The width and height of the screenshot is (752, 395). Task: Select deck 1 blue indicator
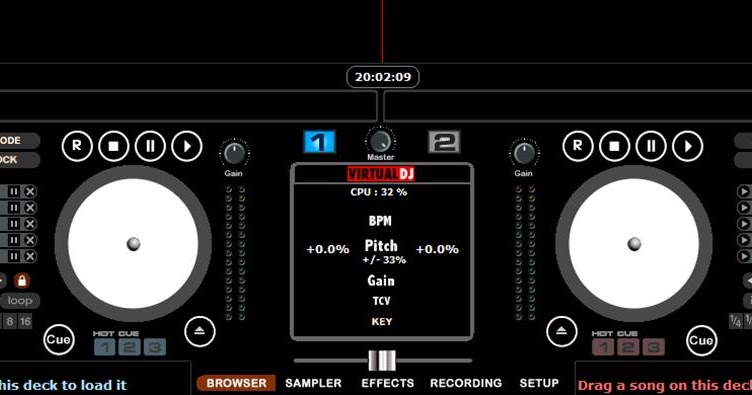[319, 142]
